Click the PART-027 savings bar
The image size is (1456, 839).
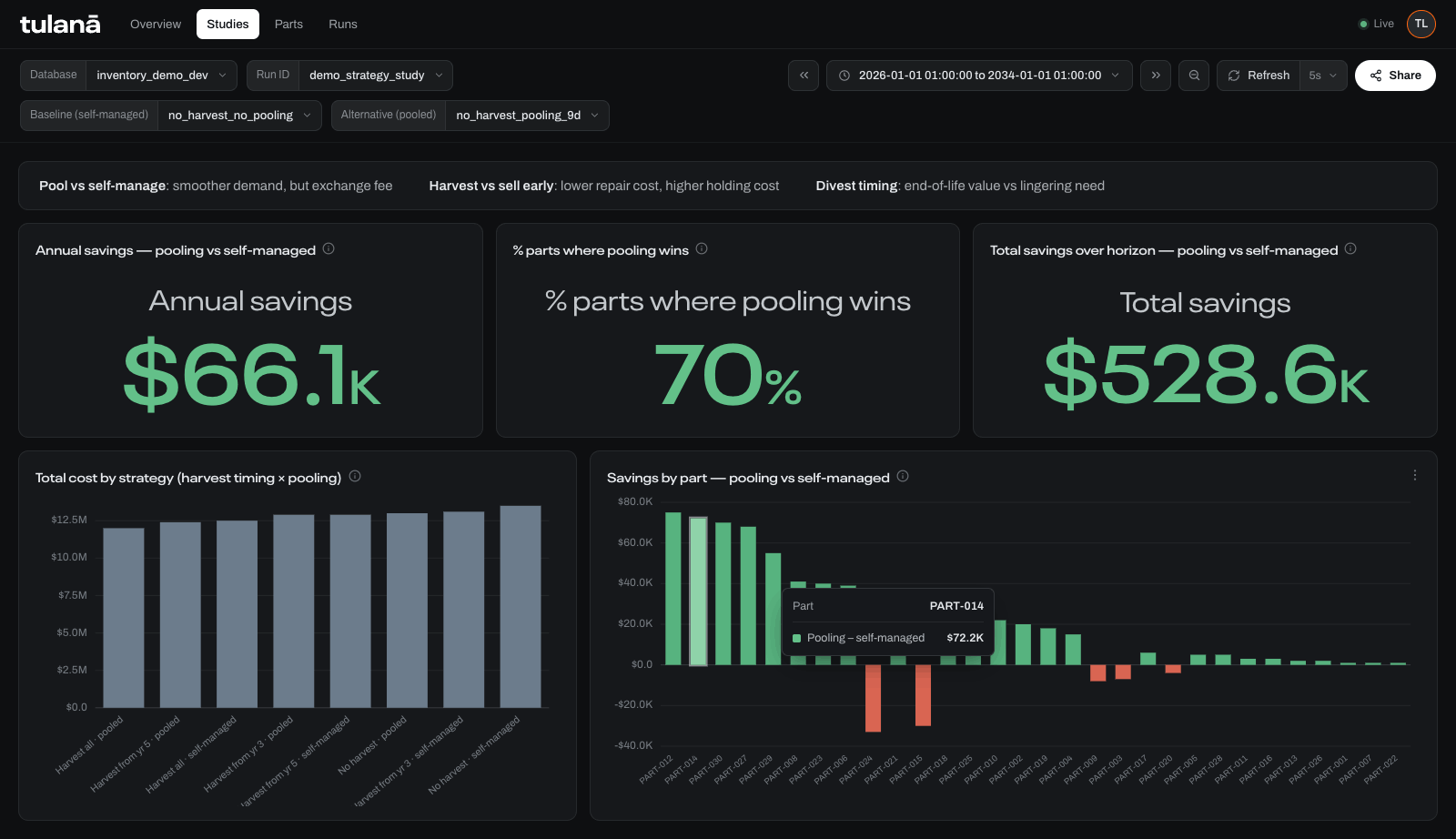point(748,596)
